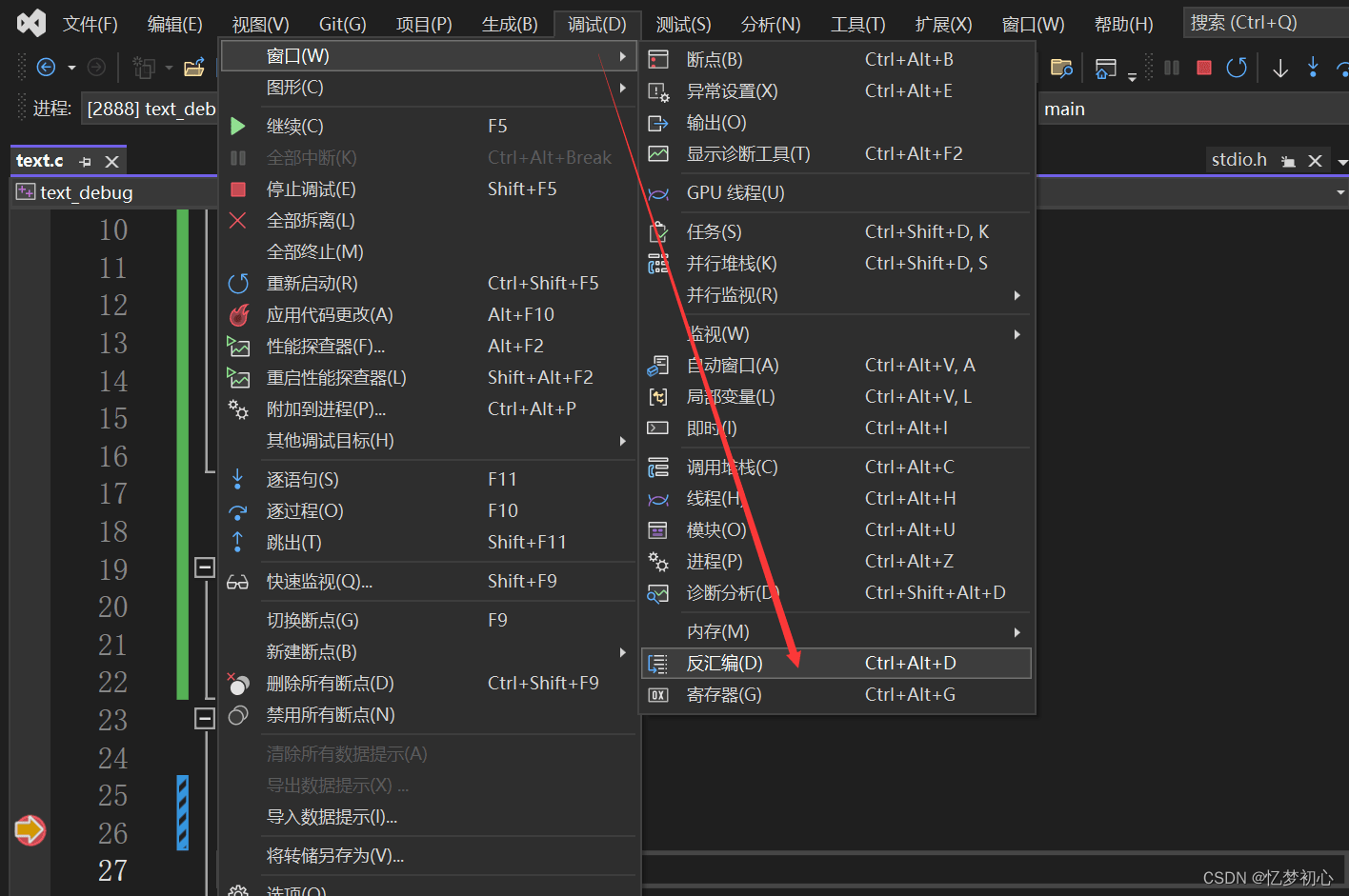This screenshot has height=896, width=1349.
Task: Click the current statement arrow at line 26
Action: 30,830
